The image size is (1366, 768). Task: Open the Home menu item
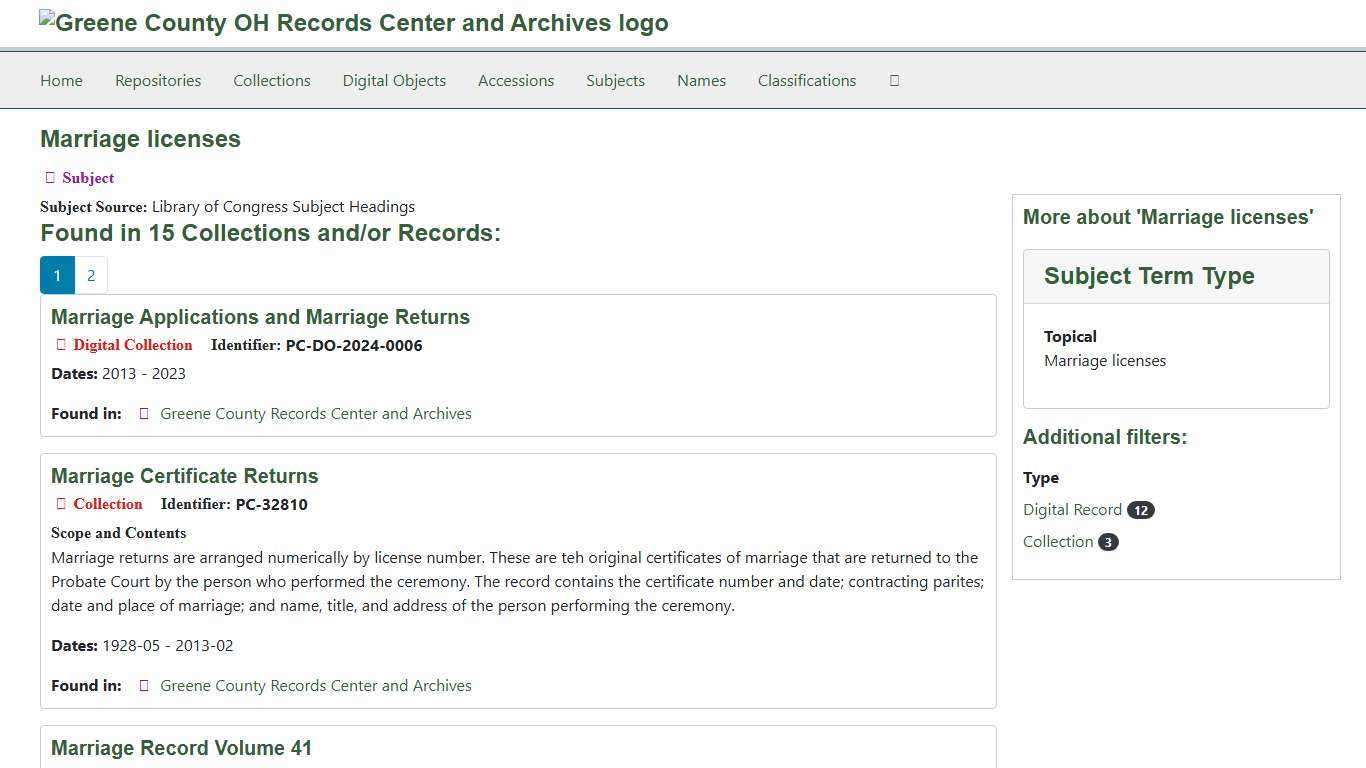[x=61, y=80]
